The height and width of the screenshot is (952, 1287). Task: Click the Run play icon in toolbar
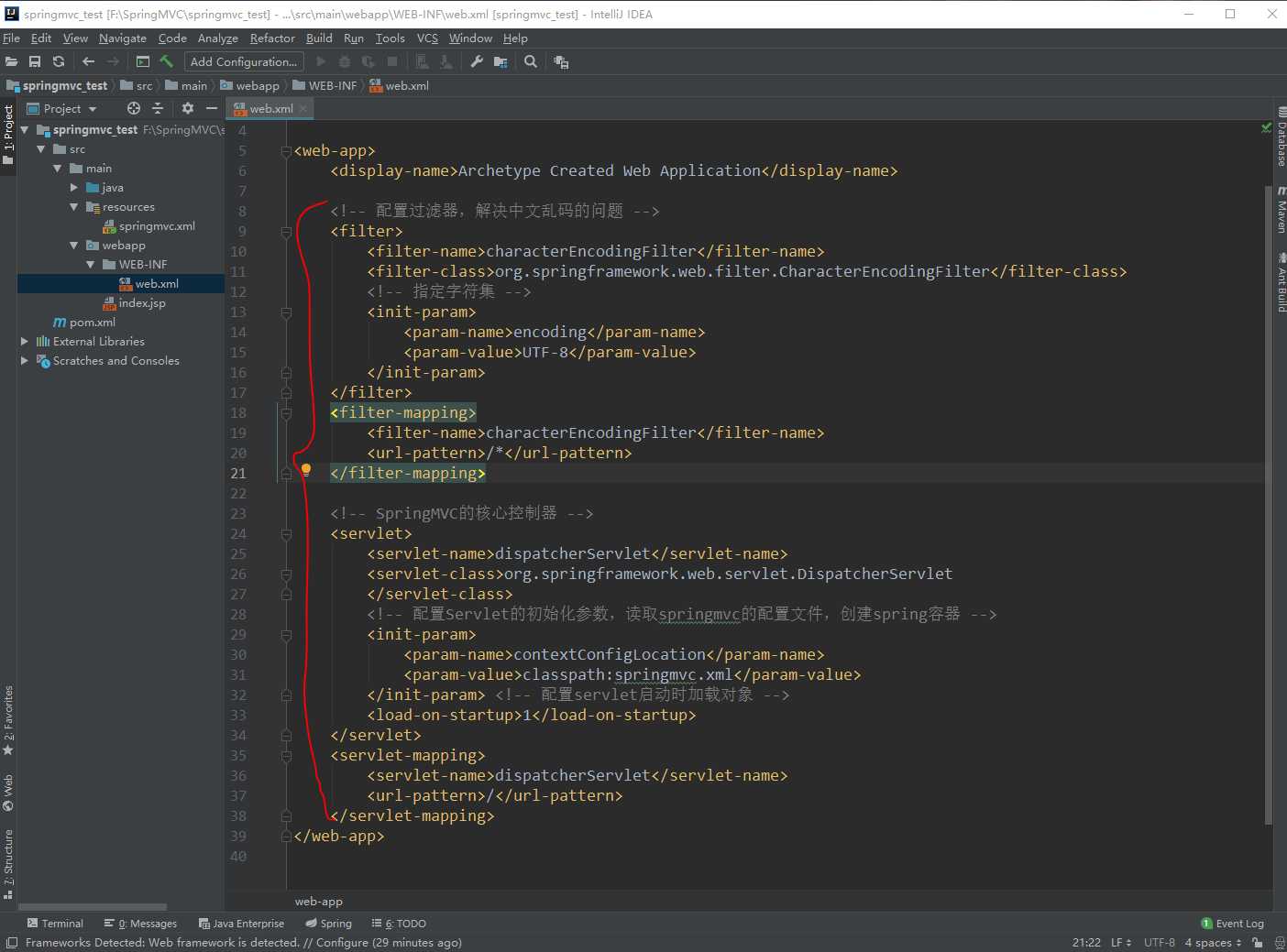(x=321, y=61)
